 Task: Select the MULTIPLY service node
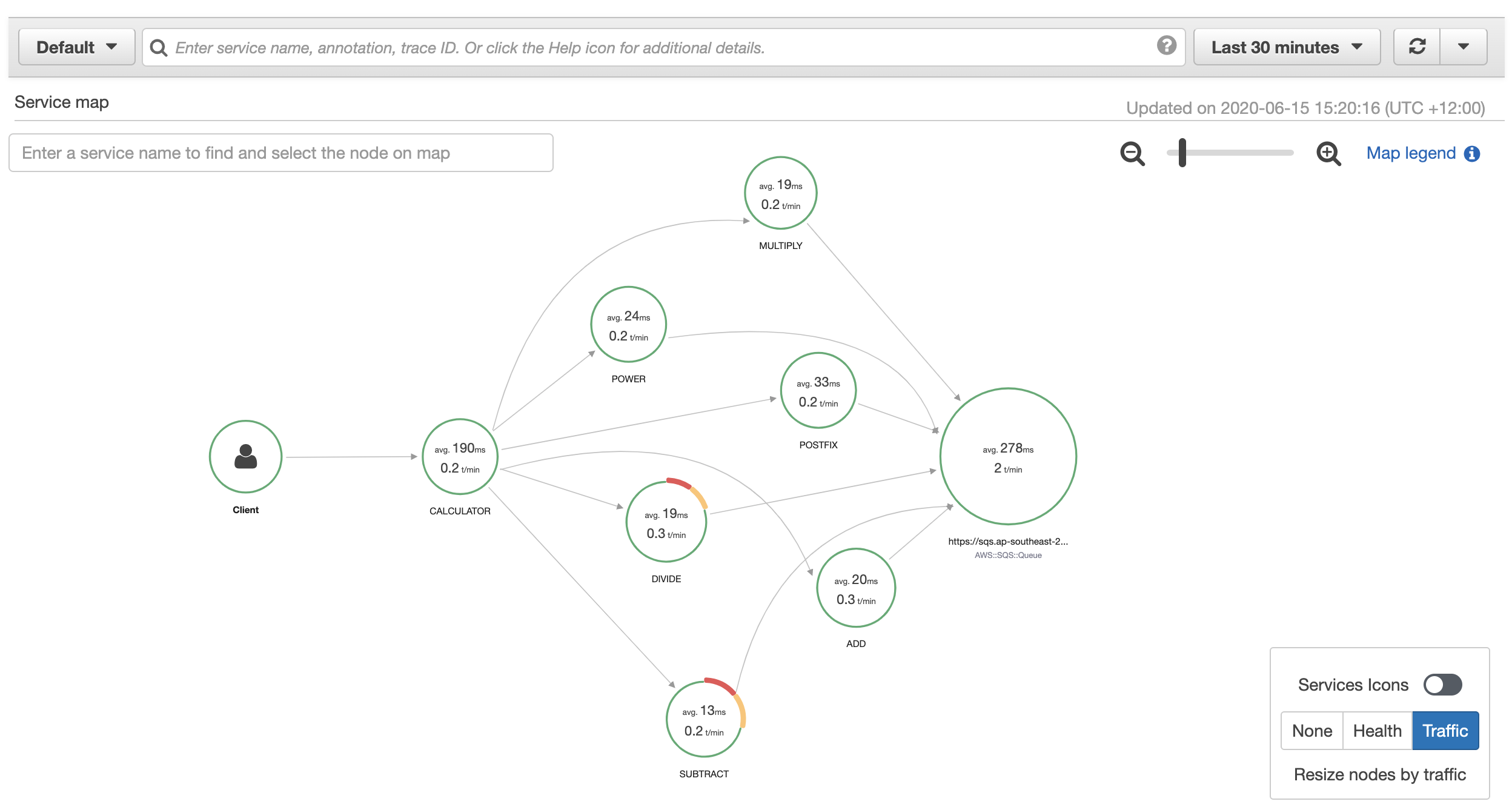click(x=780, y=193)
